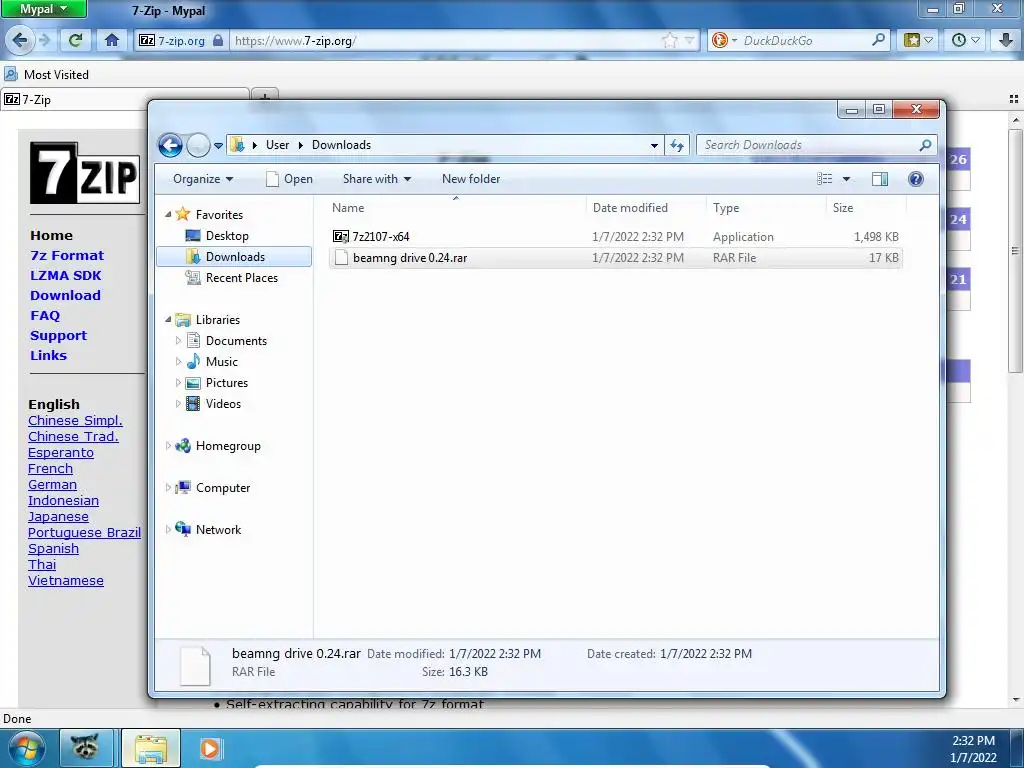Click the browser downloads arrow icon
This screenshot has height=768, width=1024.
[1006, 40]
